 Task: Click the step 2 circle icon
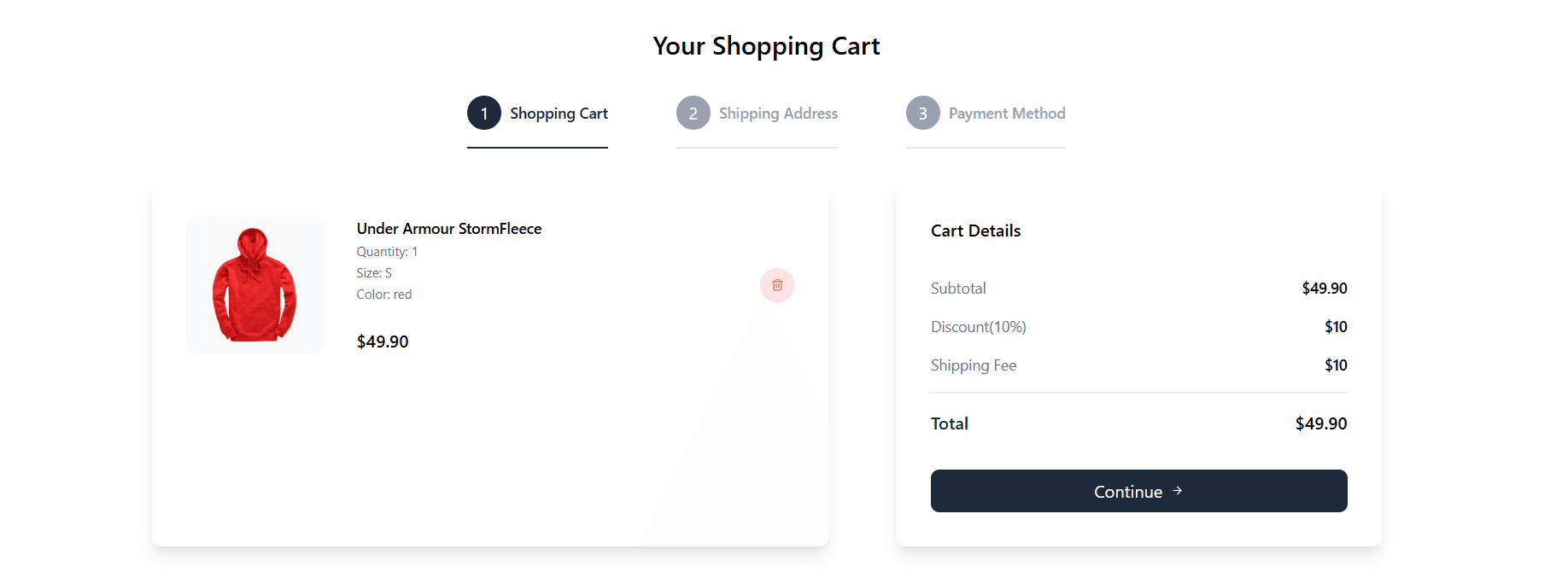tap(693, 113)
